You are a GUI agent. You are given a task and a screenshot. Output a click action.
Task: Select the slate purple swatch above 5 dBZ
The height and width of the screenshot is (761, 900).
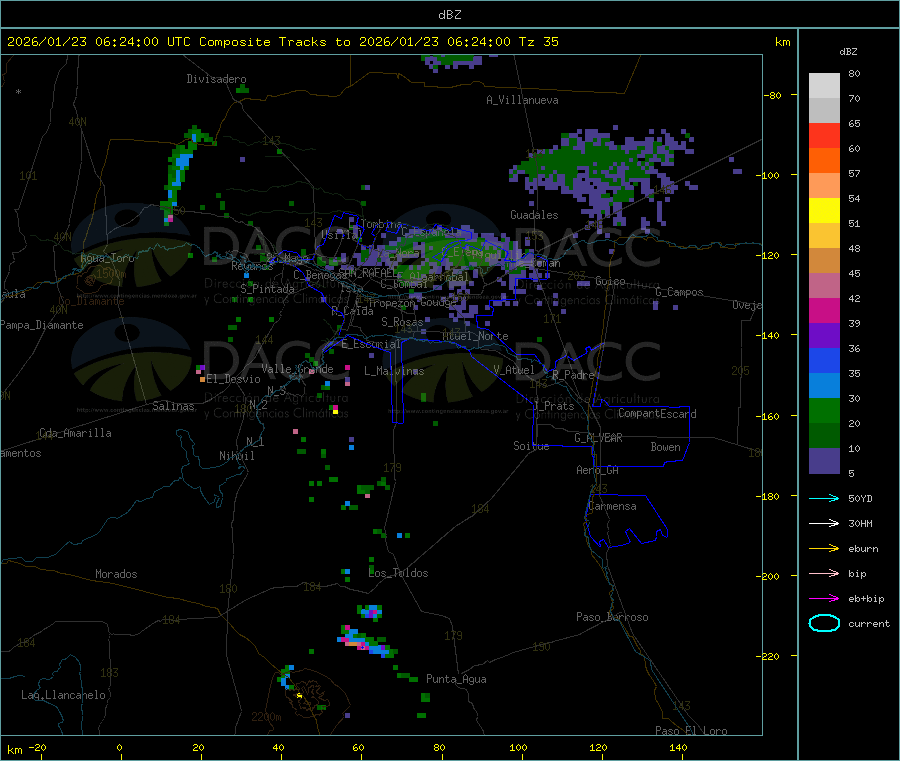(x=824, y=461)
